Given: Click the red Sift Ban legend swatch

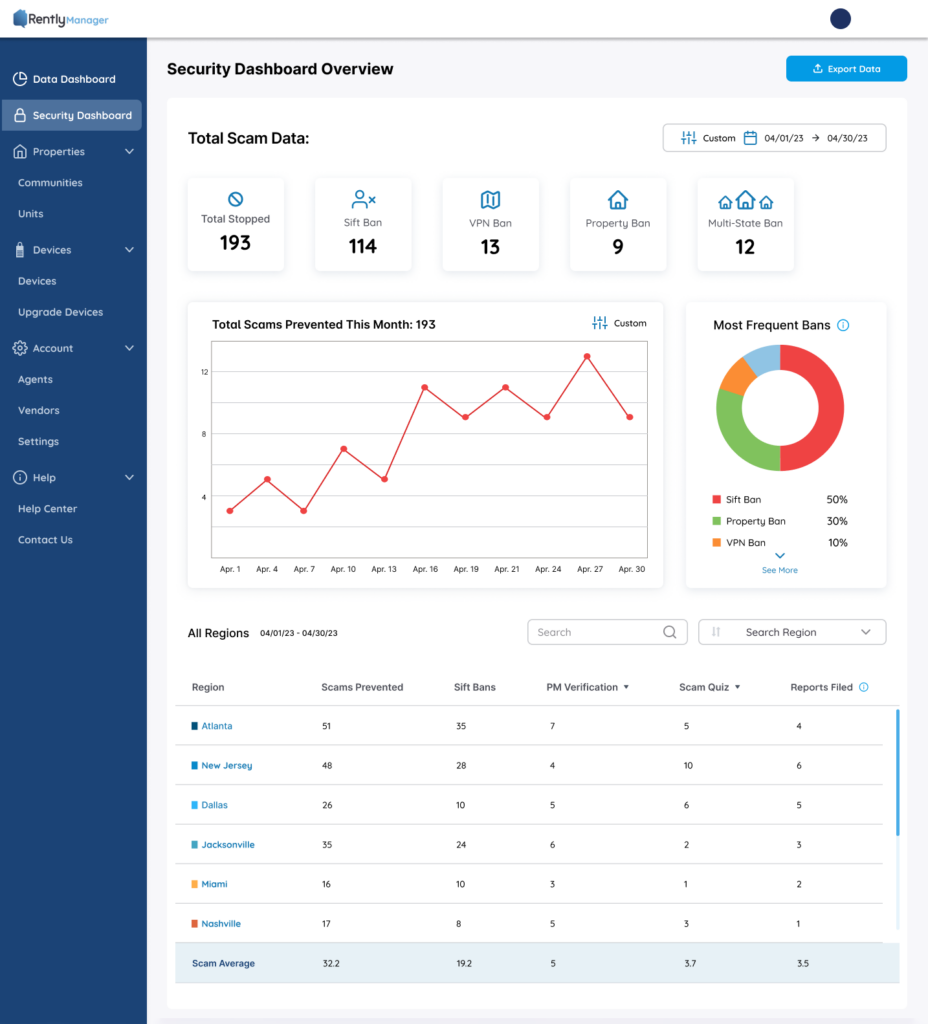Looking at the screenshot, I should point(716,500).
